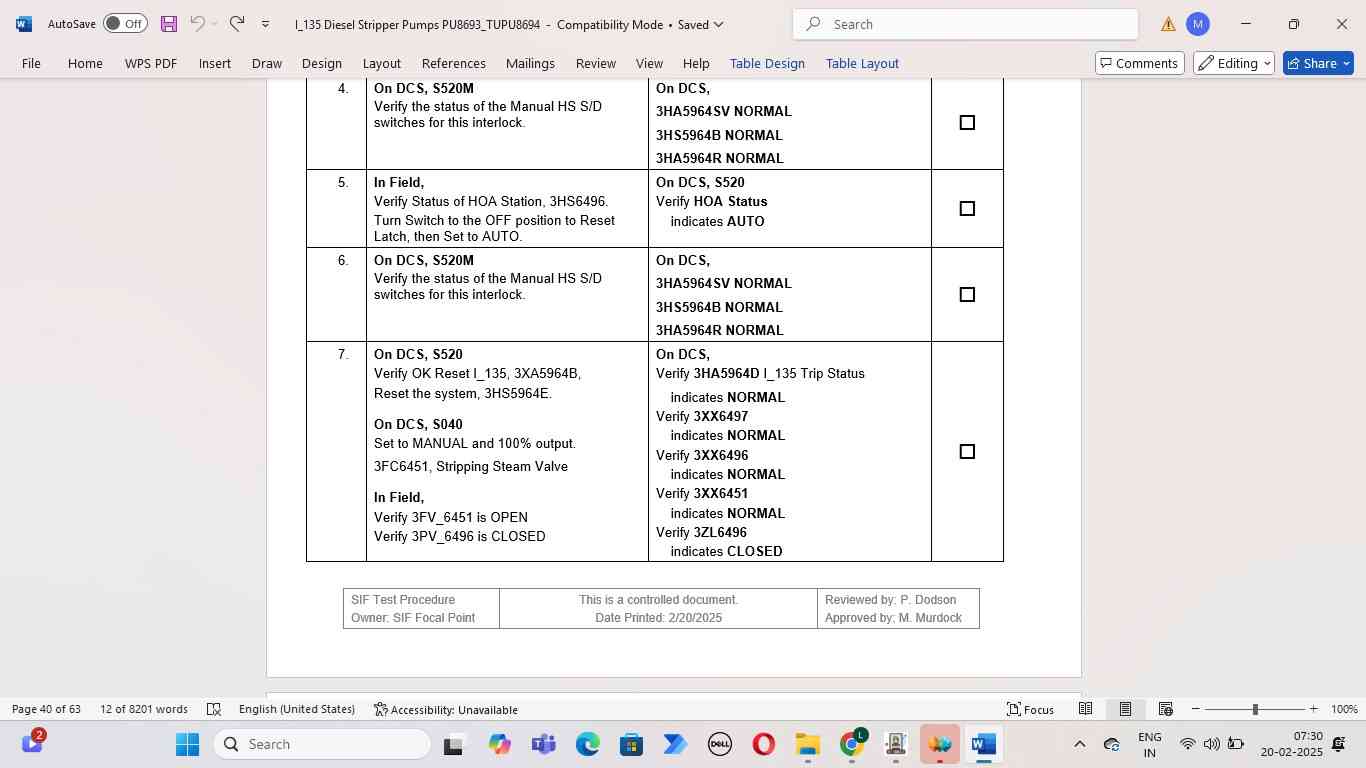Click Page 40 of 63 in status bar
Screen dimensions: 1366x768
pyautogui.click(x=46, y=709)
